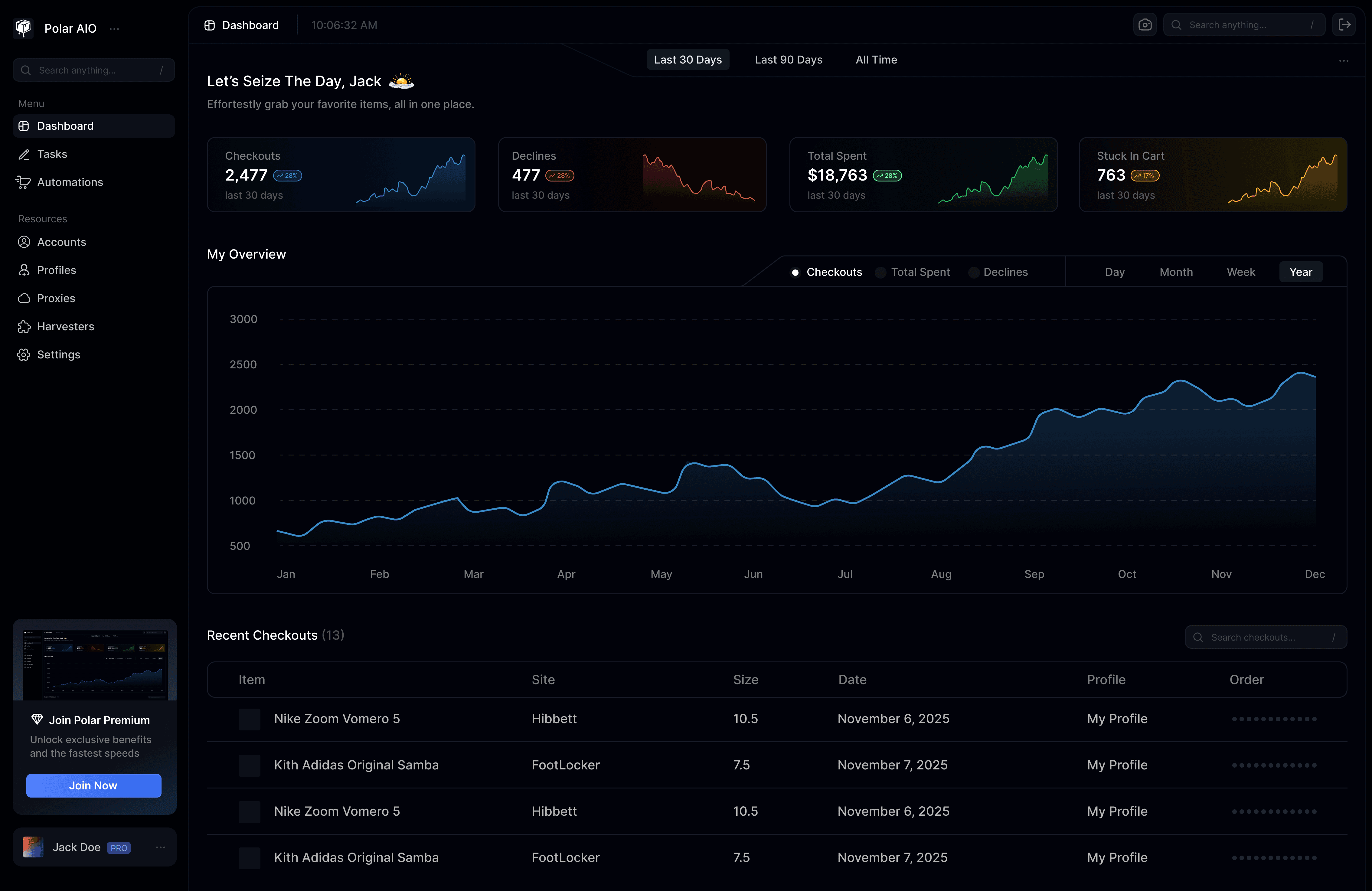Open the Accounts sidebar item
This screenshot has height=891, width=1372.
(61, 242)
